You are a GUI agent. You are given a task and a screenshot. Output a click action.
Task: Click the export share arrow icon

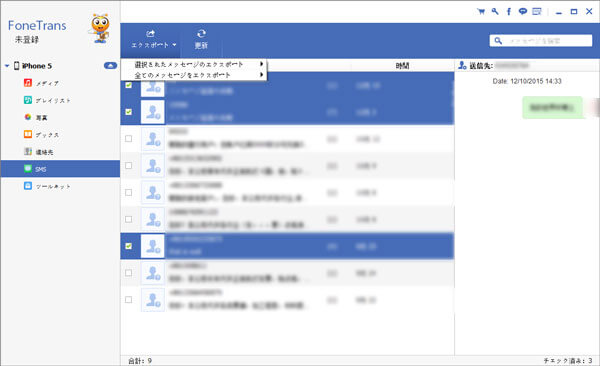[150, 34]
